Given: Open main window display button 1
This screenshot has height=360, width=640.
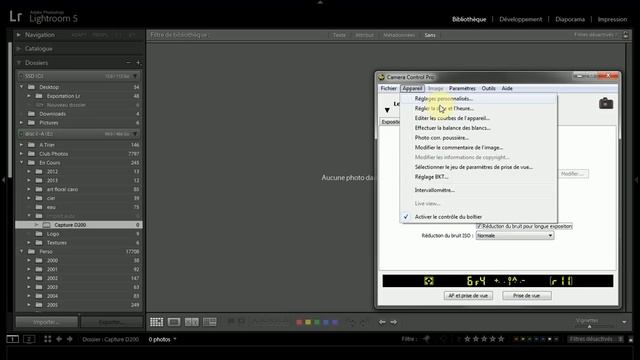Looking at the screenshot, I should click(12, 339).
